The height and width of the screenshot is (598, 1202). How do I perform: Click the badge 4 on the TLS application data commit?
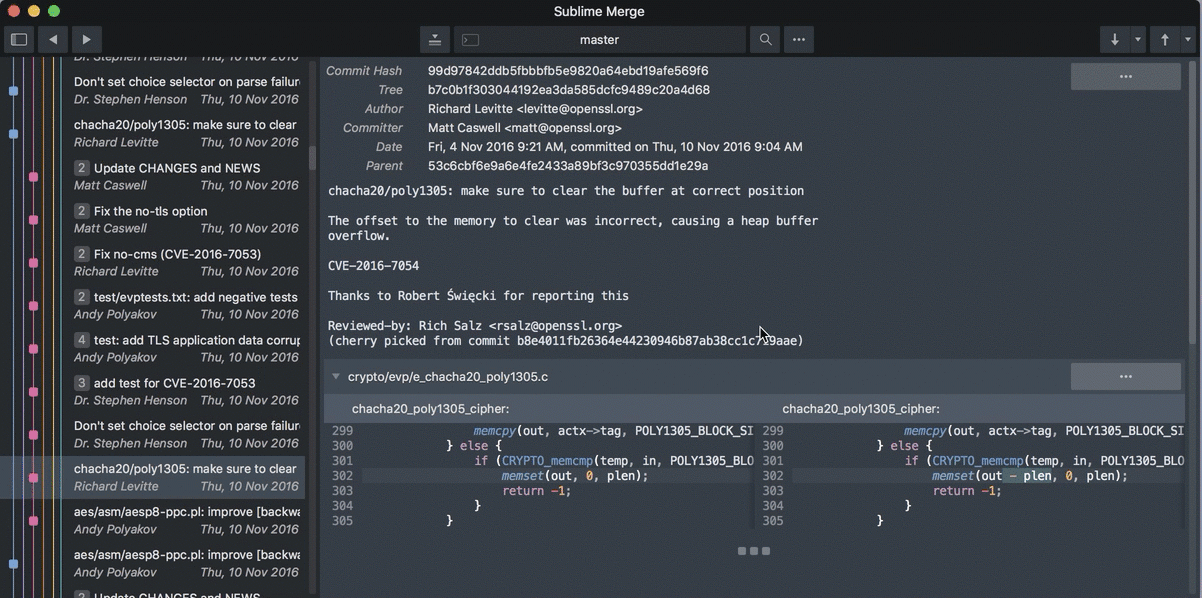[81, 340]
